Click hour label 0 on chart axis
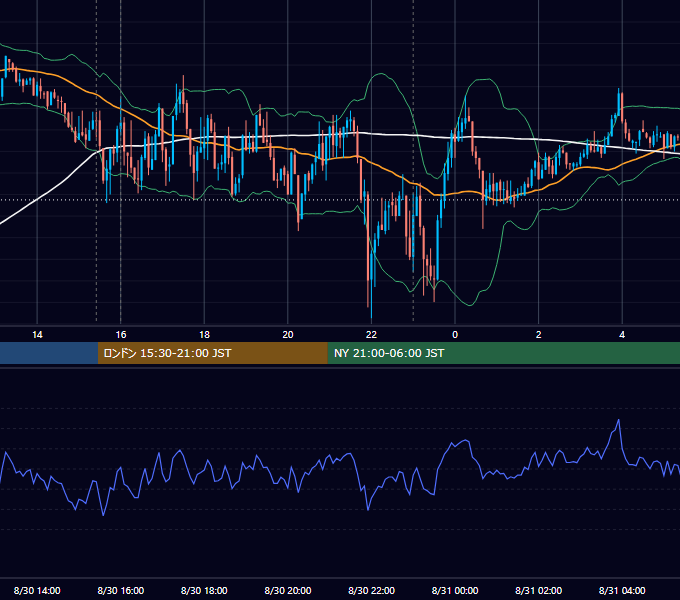This screenshot has width=680, height=600. coord(455,335)
